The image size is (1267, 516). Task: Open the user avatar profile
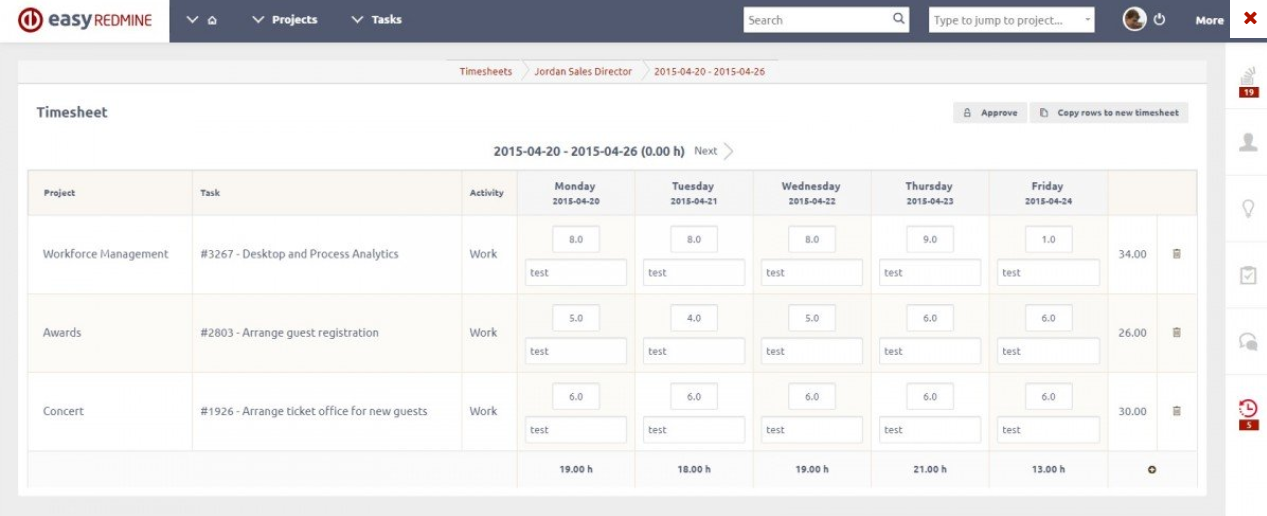click(1134, 19)
